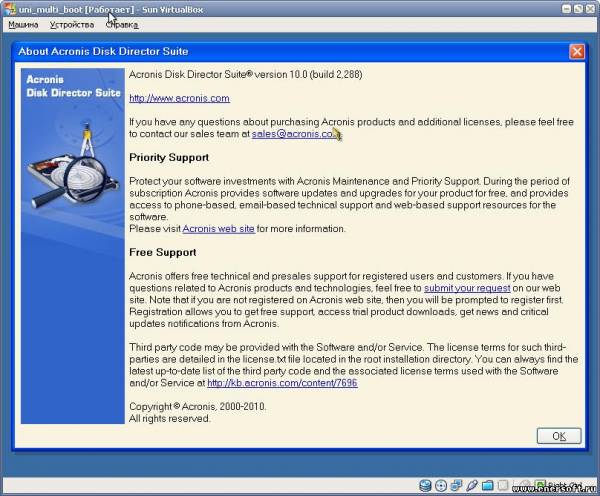
Task: Open the http://www.acronis.com link
Action: (x=179, y=98)
